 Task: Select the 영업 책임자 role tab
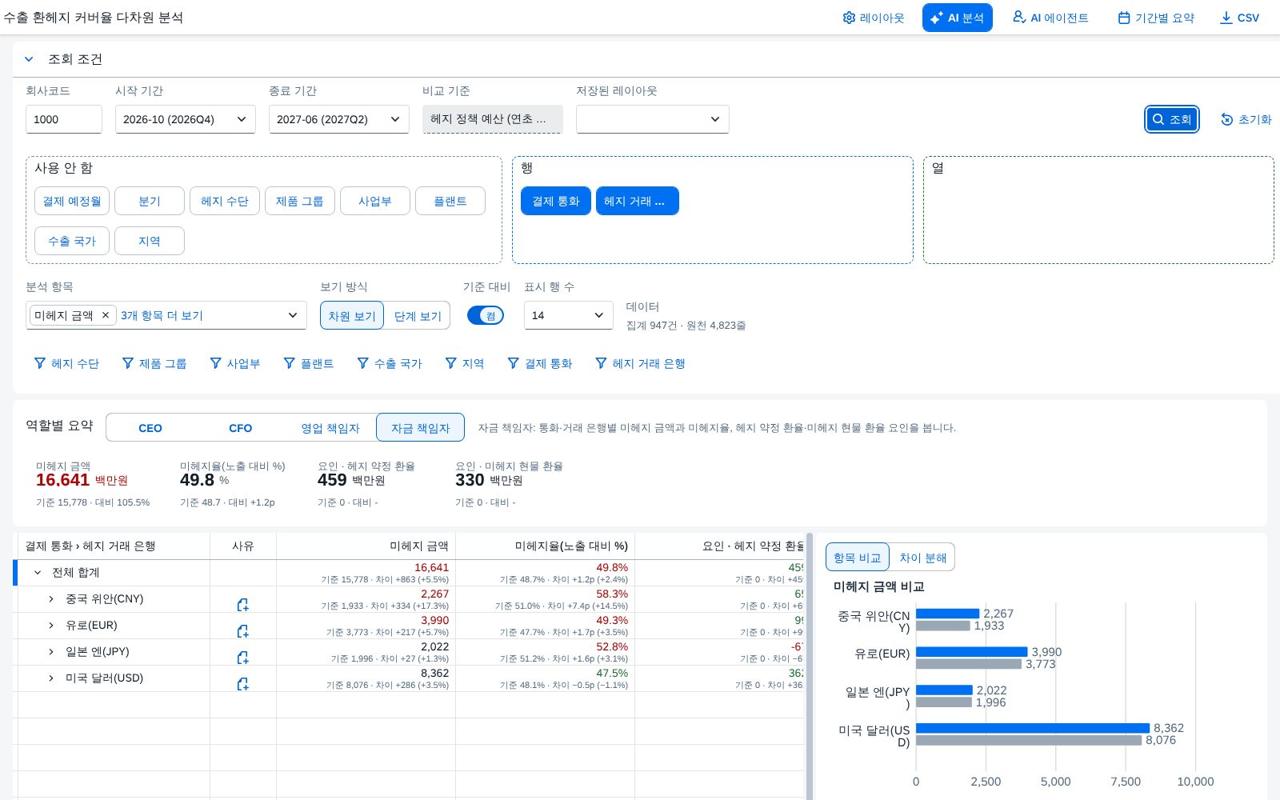click(x=330, y=428)
